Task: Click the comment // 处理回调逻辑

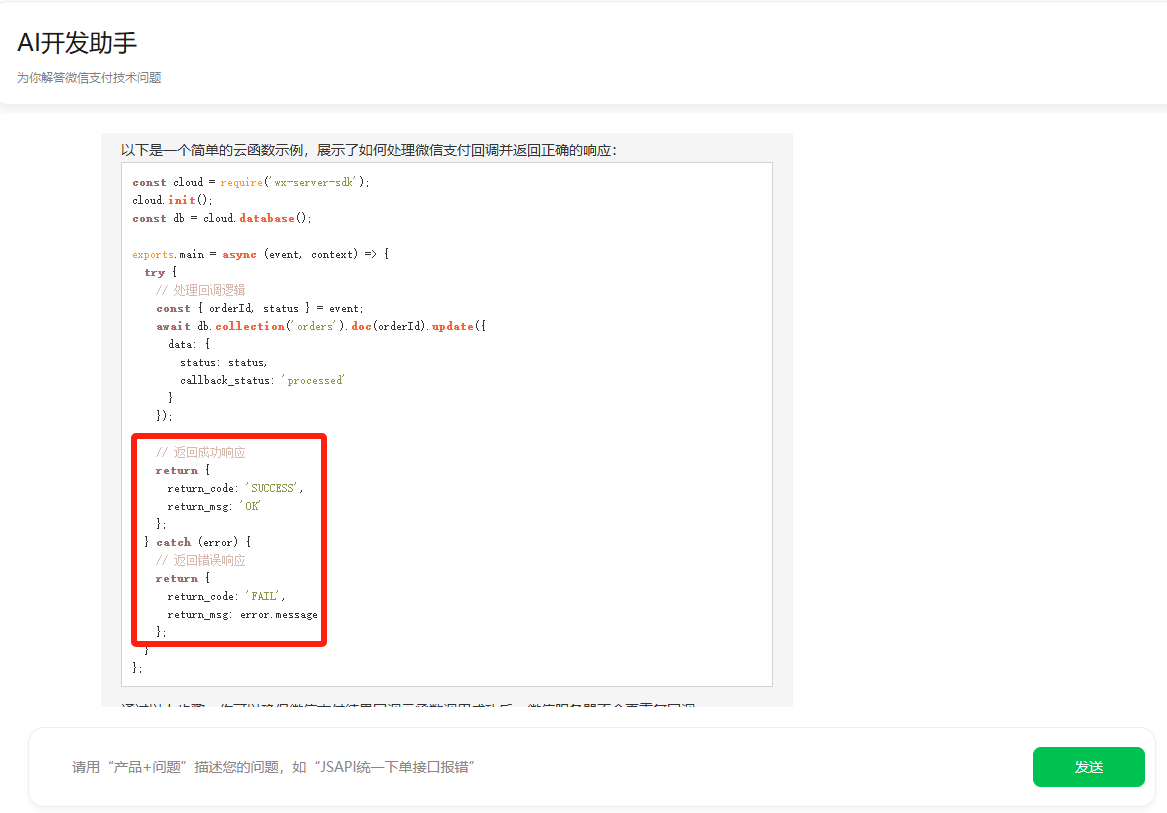Action: tap(201, 290)
